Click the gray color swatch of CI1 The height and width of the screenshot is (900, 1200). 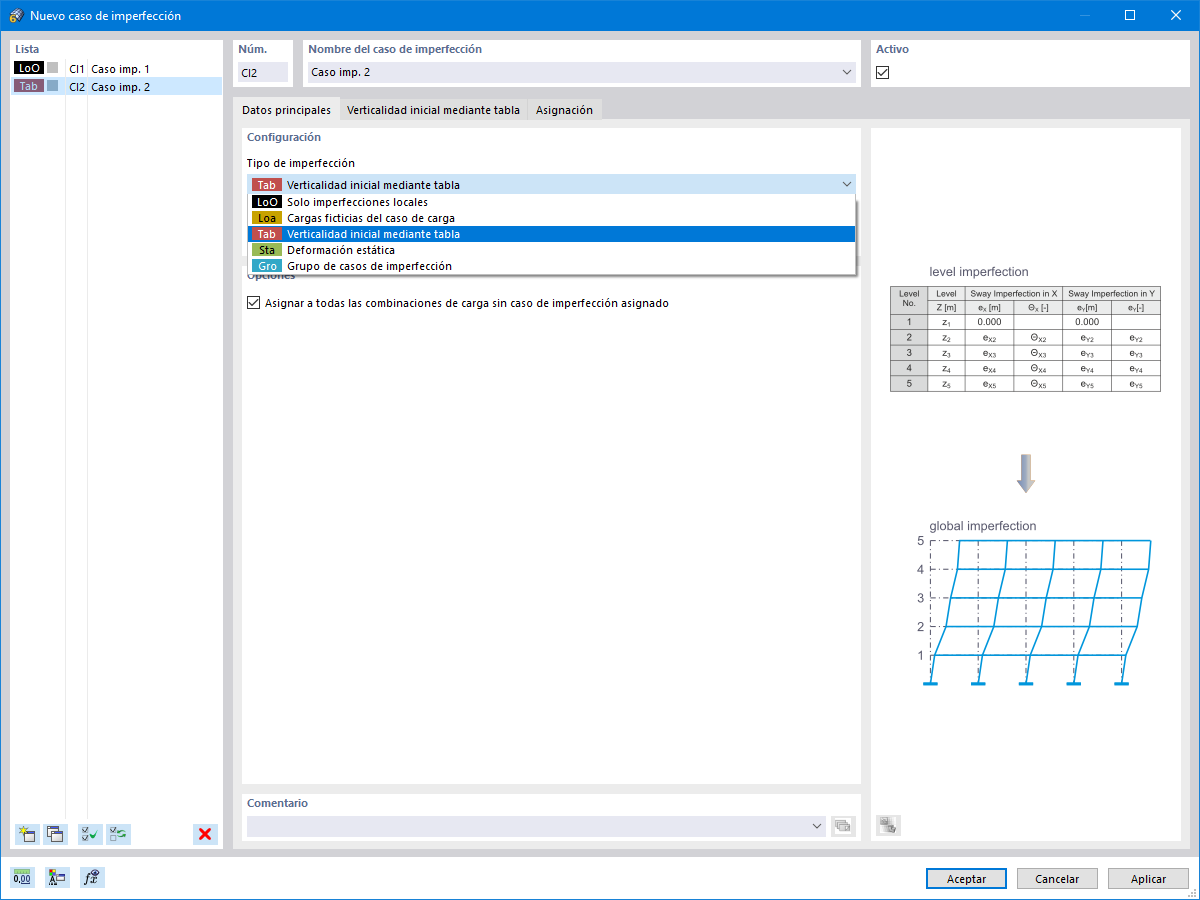click(53, 68)
